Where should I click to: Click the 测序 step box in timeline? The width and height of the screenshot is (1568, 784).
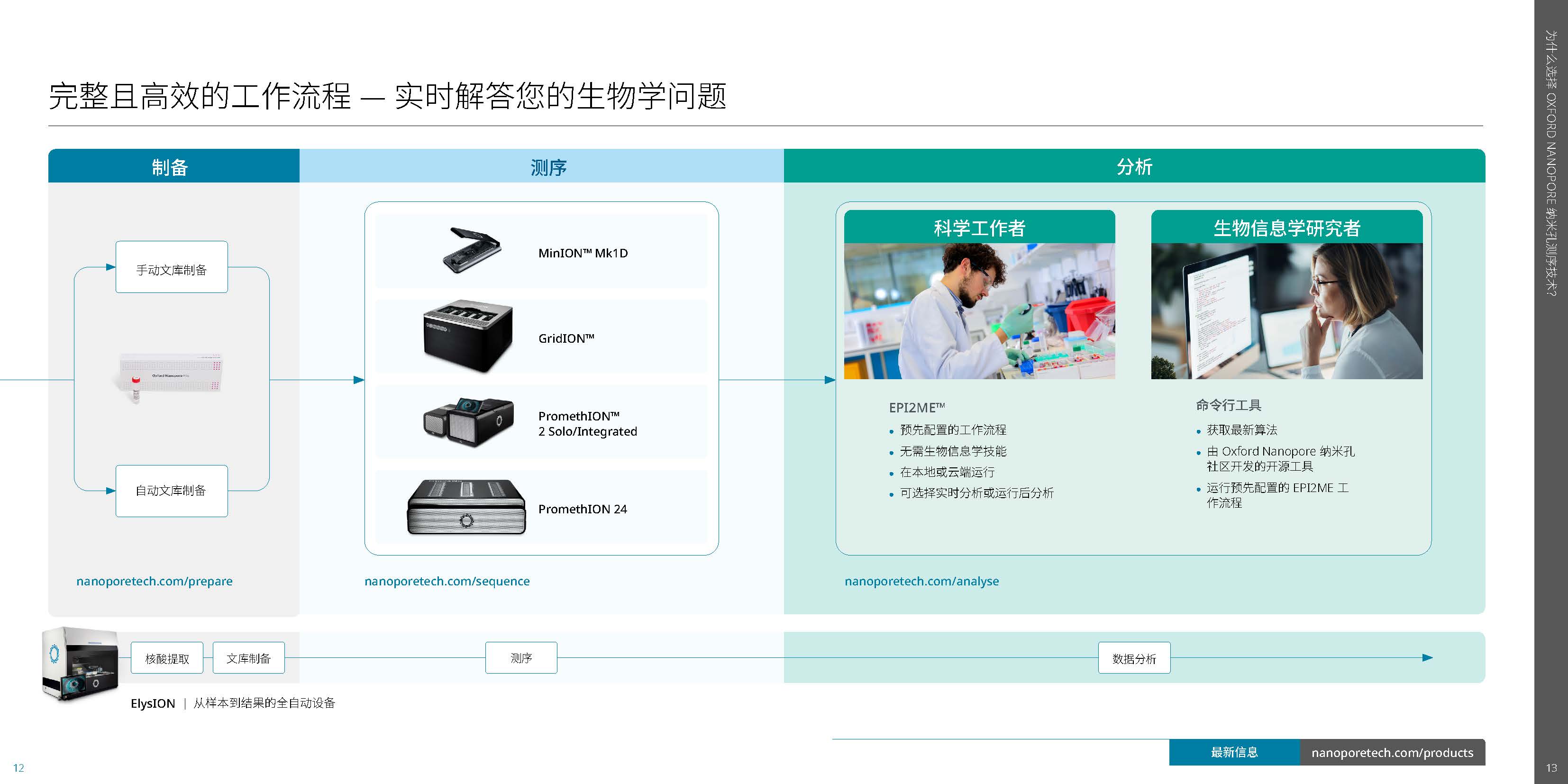click(x=521, y=658)
